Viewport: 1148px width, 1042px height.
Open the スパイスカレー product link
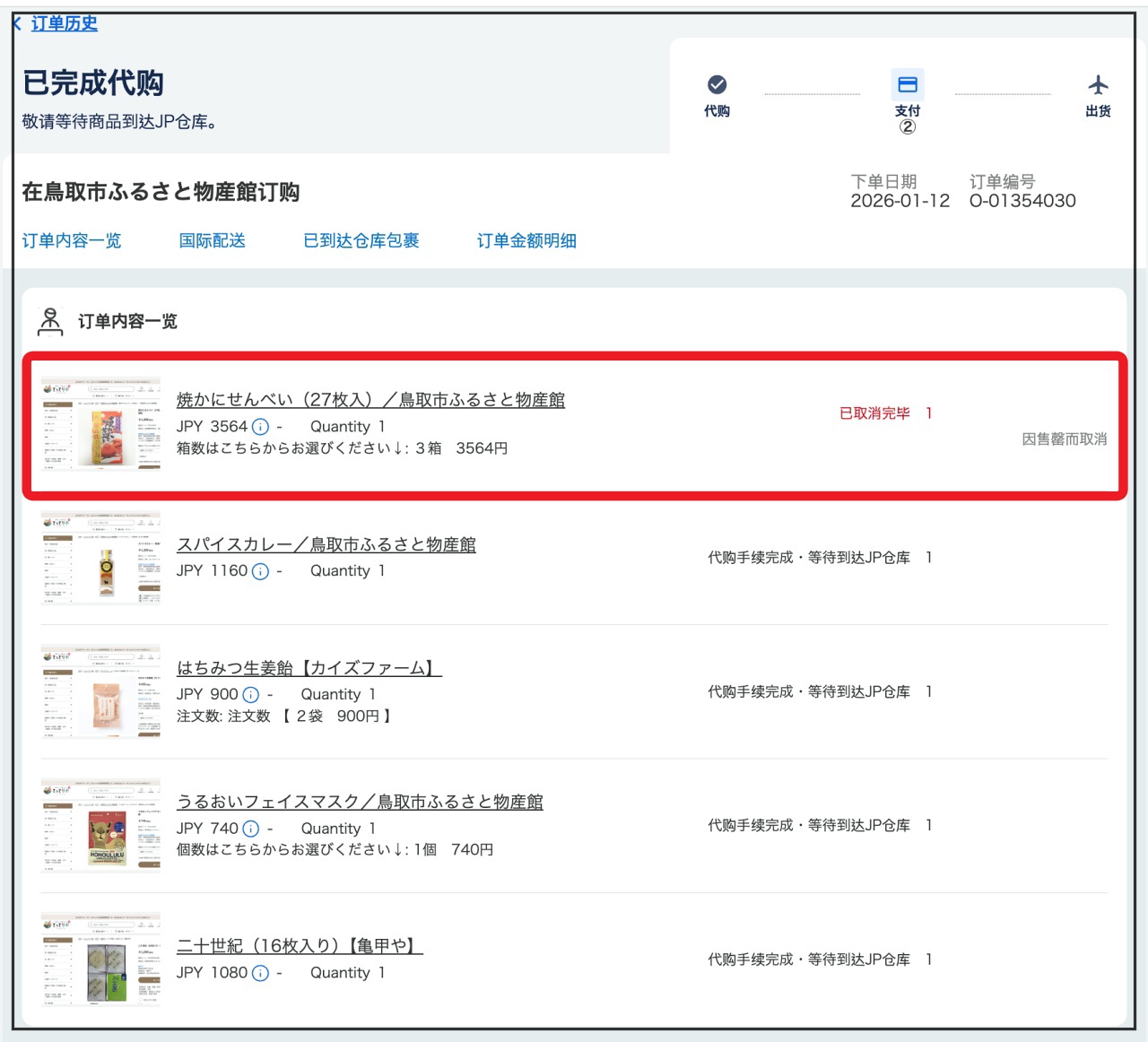point(327,544)
